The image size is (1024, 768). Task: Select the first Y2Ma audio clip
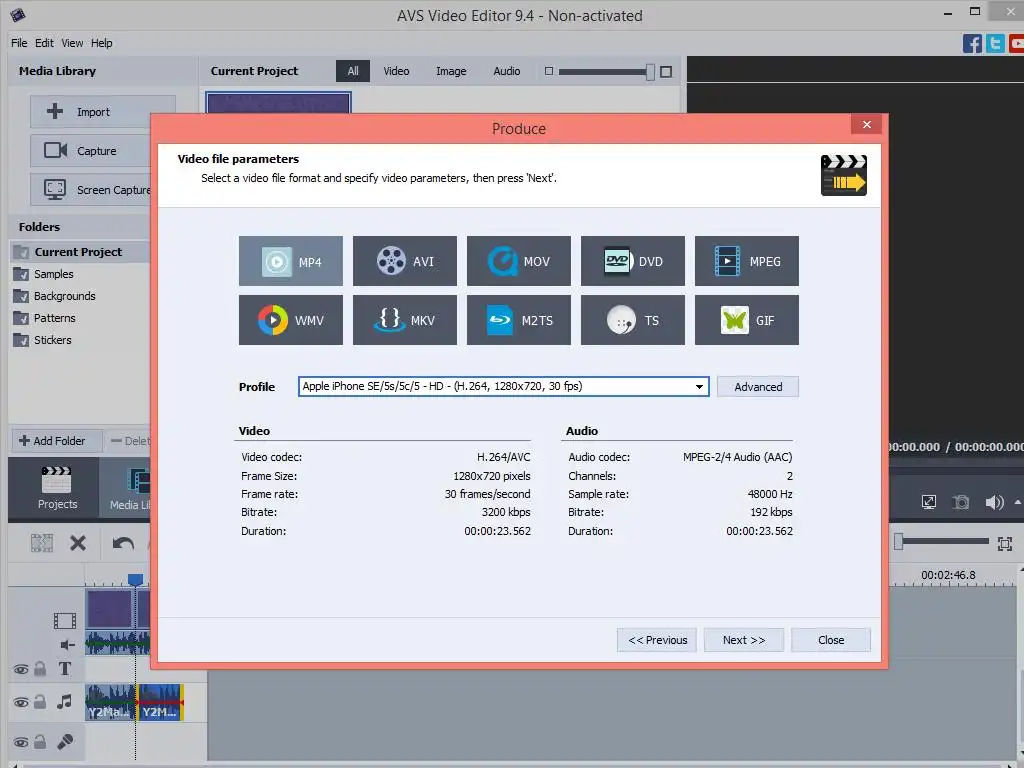coord(110,702)
